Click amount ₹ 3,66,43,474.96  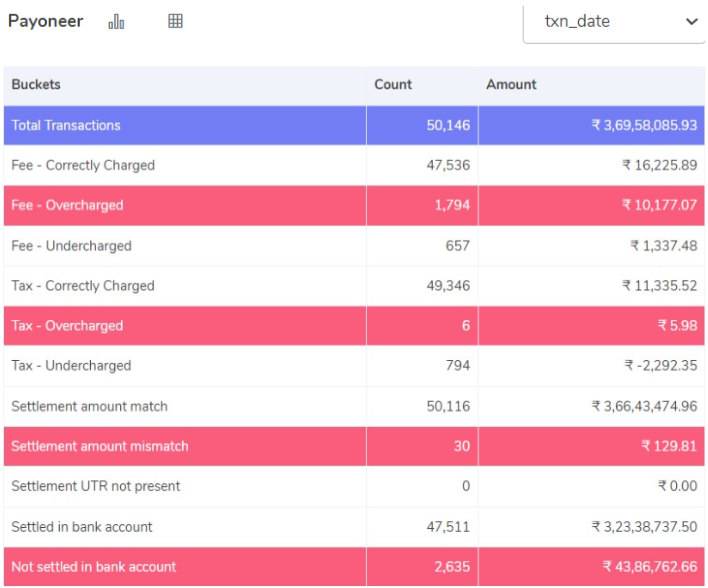click(644, 406)
